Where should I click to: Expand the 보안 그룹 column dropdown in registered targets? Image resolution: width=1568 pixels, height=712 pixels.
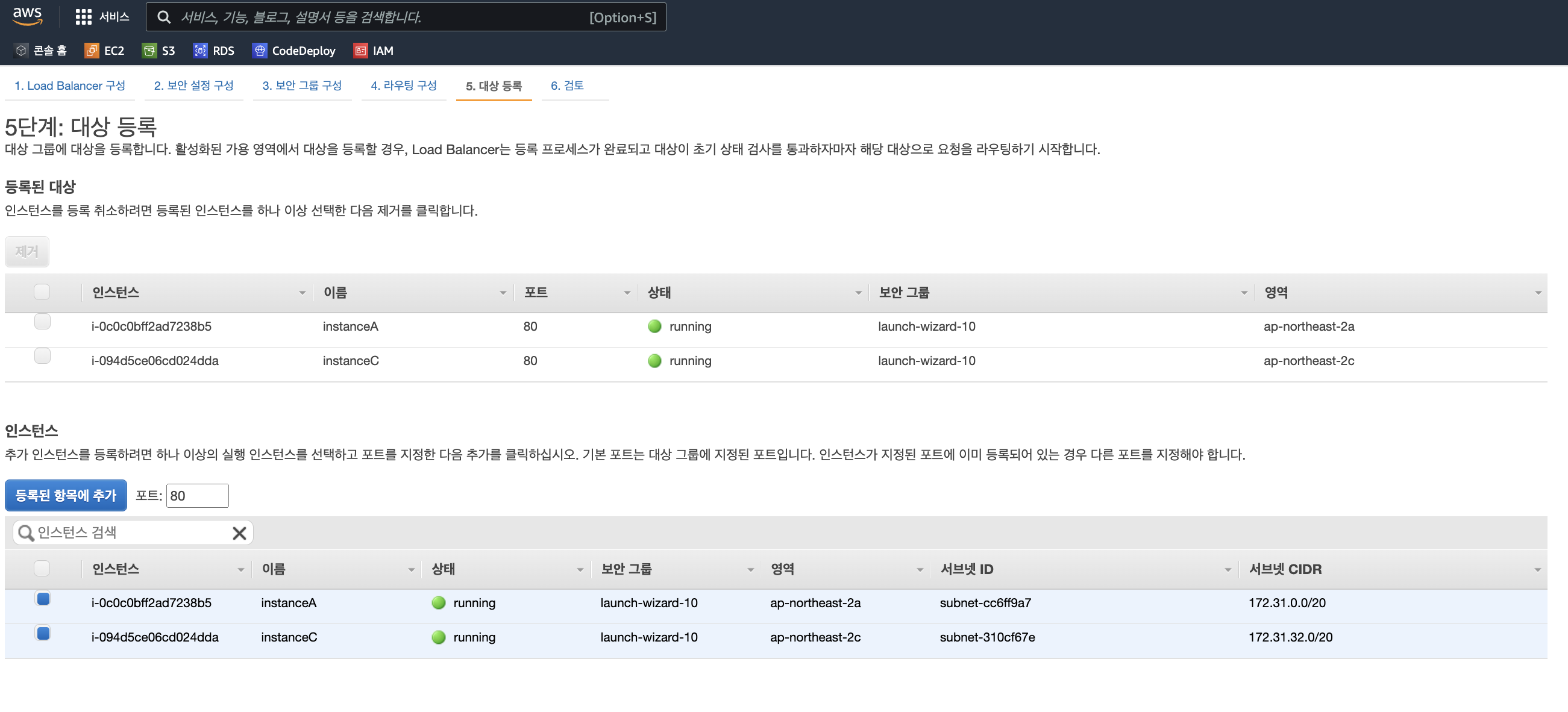1244,293
